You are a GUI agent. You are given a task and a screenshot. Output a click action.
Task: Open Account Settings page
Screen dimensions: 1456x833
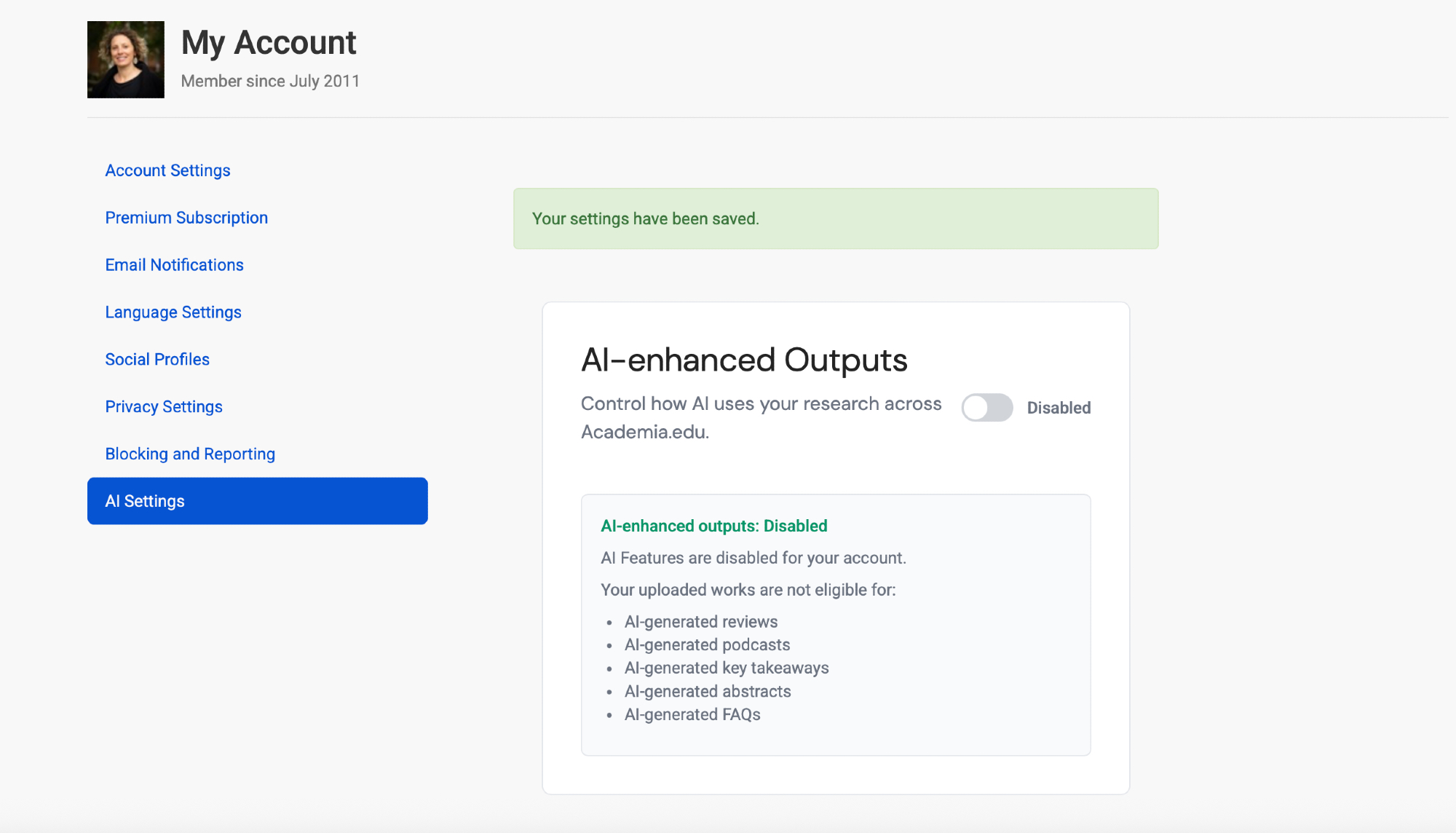(167, 170)
